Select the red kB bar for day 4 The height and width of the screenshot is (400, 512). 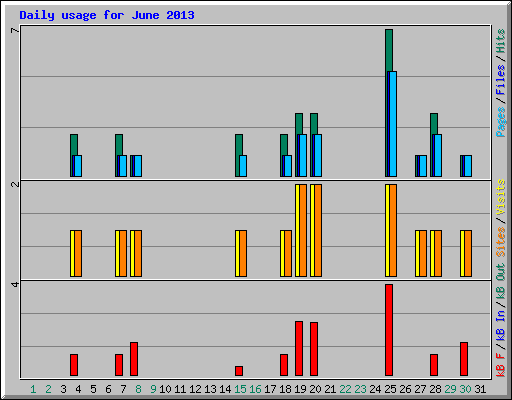point(74,365)
